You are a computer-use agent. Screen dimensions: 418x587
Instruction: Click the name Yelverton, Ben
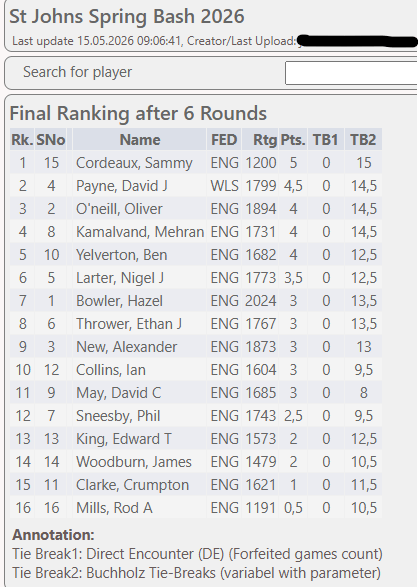click(121, 255)
